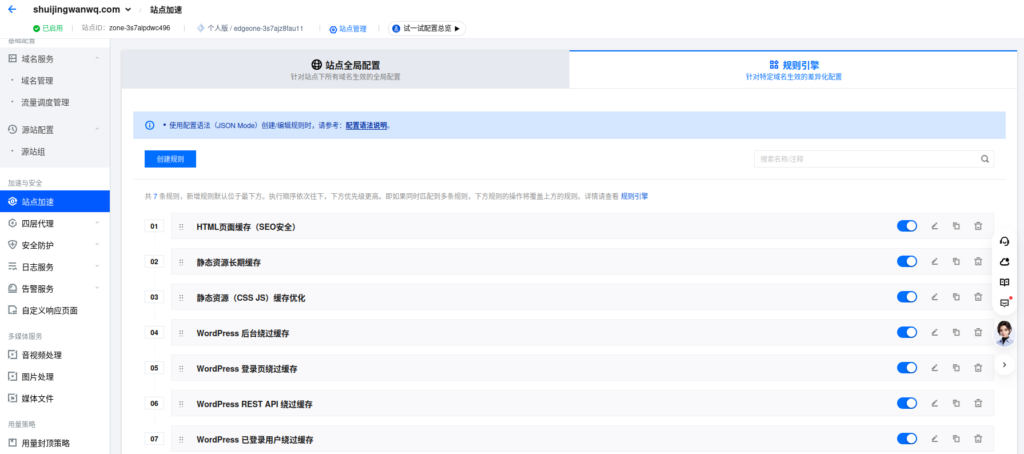Switch to the 站点全局配置 tab
The width and height of the screenshot is (1024, 454).
pyautogui.click(x=345, y=69)
